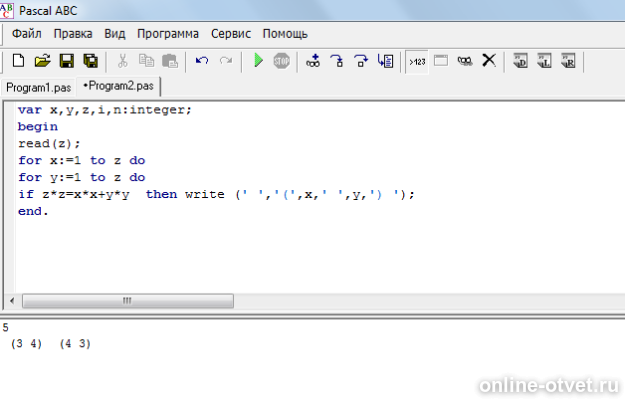Run to cursor icon
The height and width of the screenshot is (400, 625).
tap(385, 61)
